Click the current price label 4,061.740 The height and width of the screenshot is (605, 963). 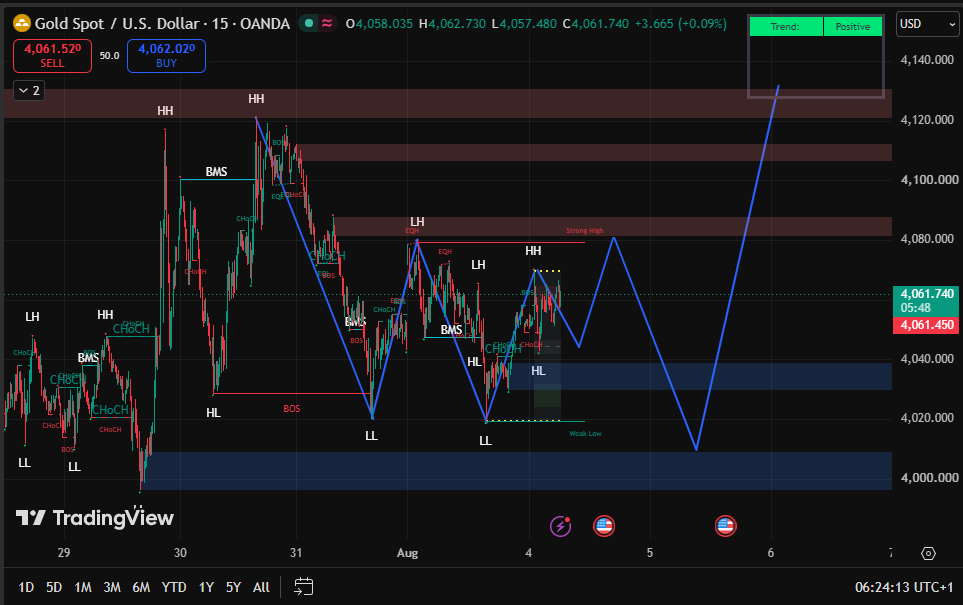[x=926, y=300]
